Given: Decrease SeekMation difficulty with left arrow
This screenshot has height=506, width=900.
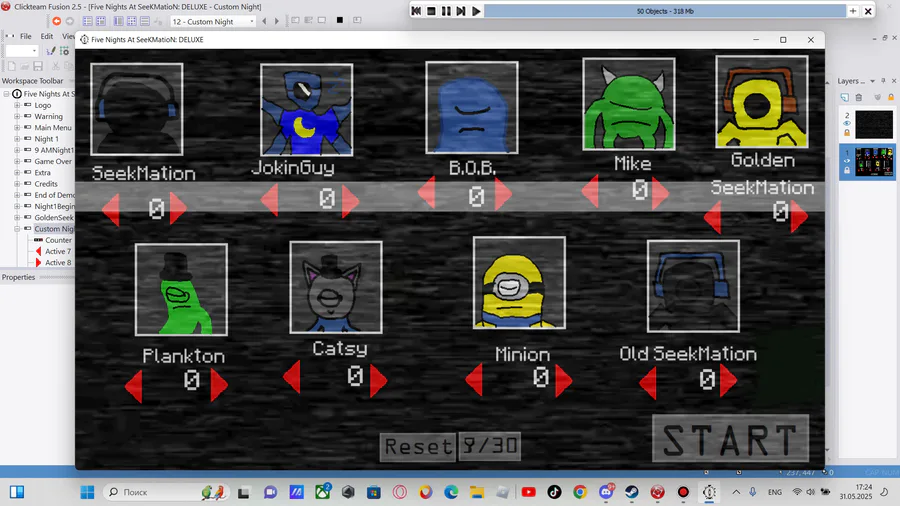Looking at the screenshot, I should point(111,210).
